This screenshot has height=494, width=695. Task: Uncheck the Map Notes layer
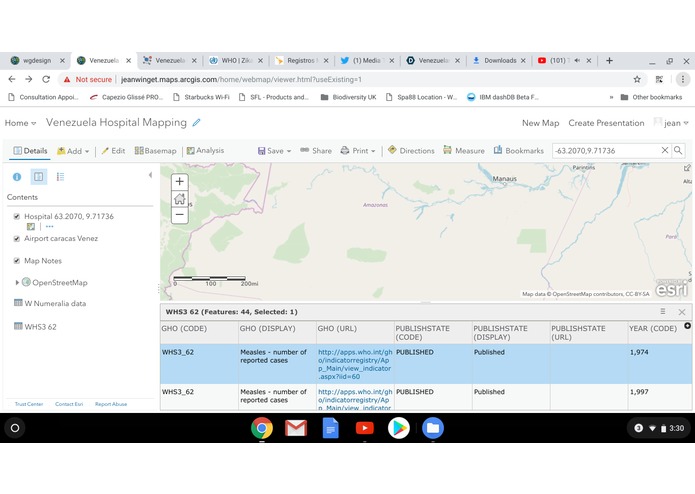point(17,261)
